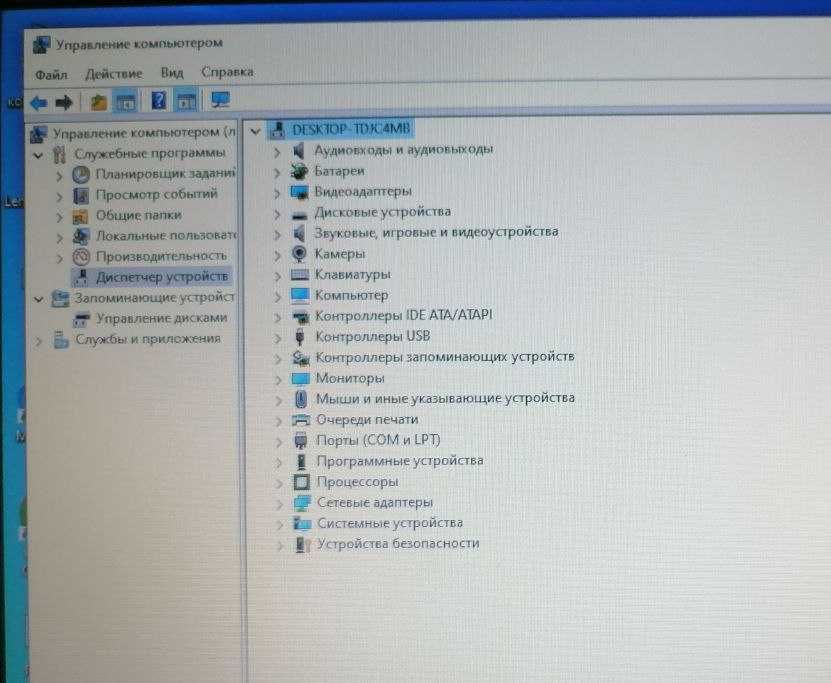
Task: Select the Программные устройства category
Action: pos(400,461)
